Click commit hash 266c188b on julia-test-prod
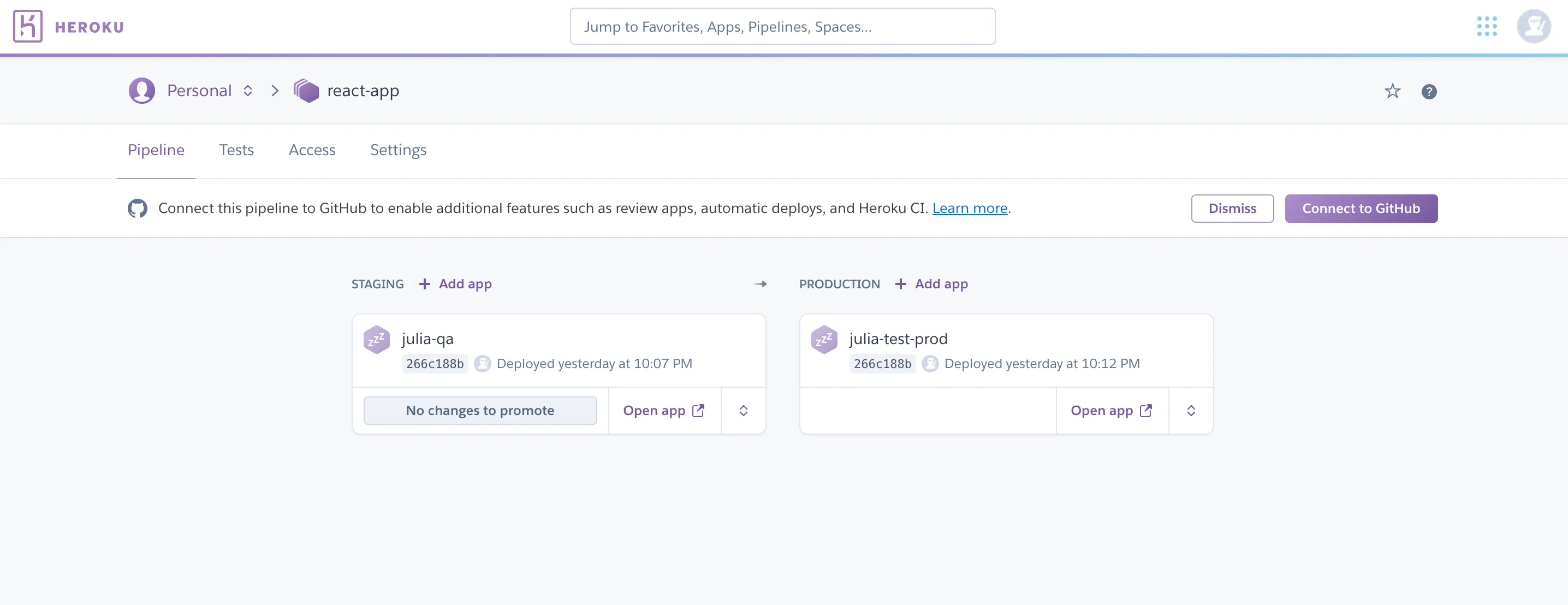The width and height of the screenshot is (1568, 605). 882,363
